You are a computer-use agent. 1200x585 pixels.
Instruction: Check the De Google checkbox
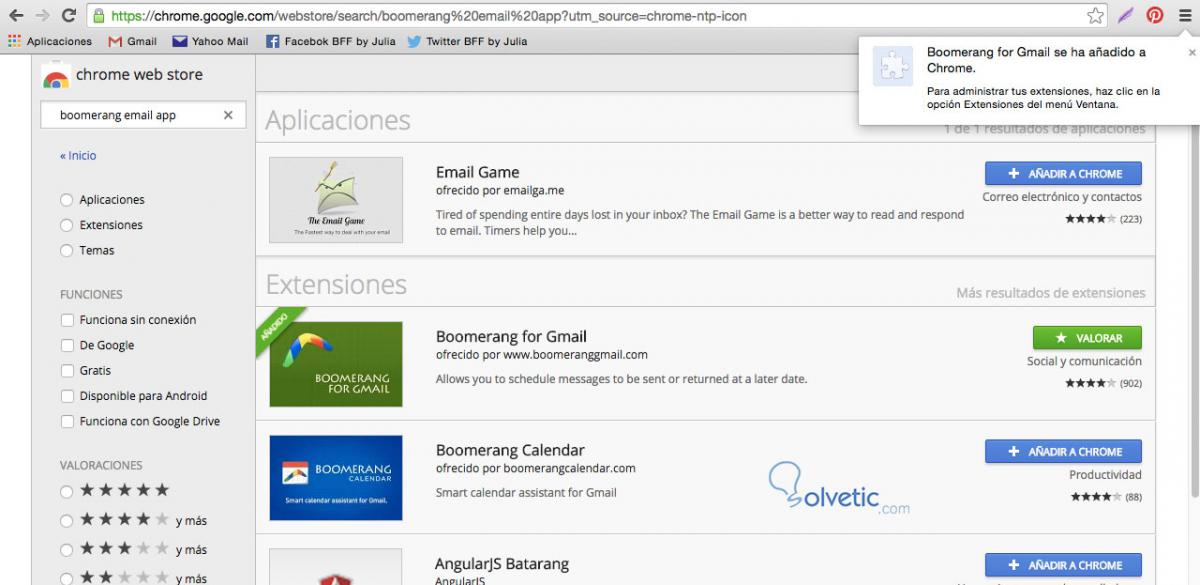pyautogui.click(x=67, y=345)
